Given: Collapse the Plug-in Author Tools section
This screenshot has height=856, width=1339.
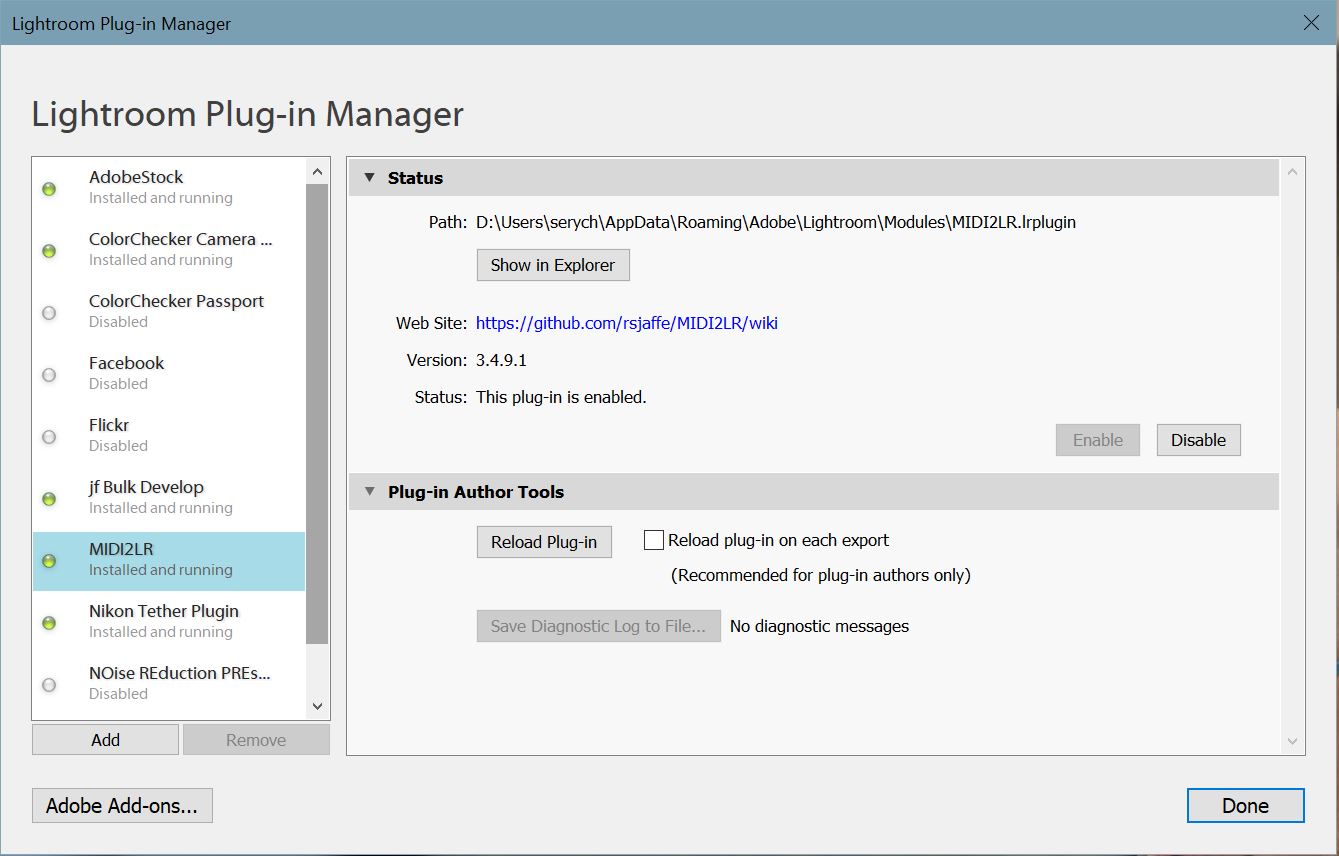Looking at the screenshot, I should [368, 492].
